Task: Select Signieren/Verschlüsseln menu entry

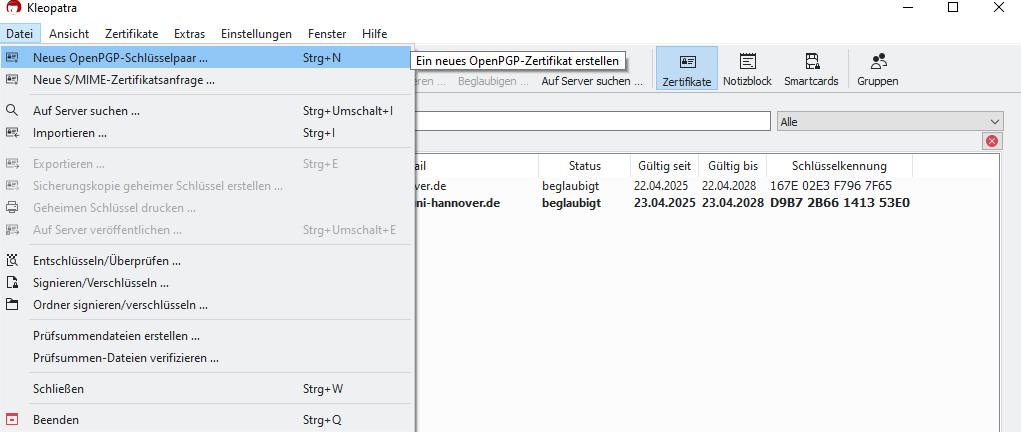Action: pos(206,283)
